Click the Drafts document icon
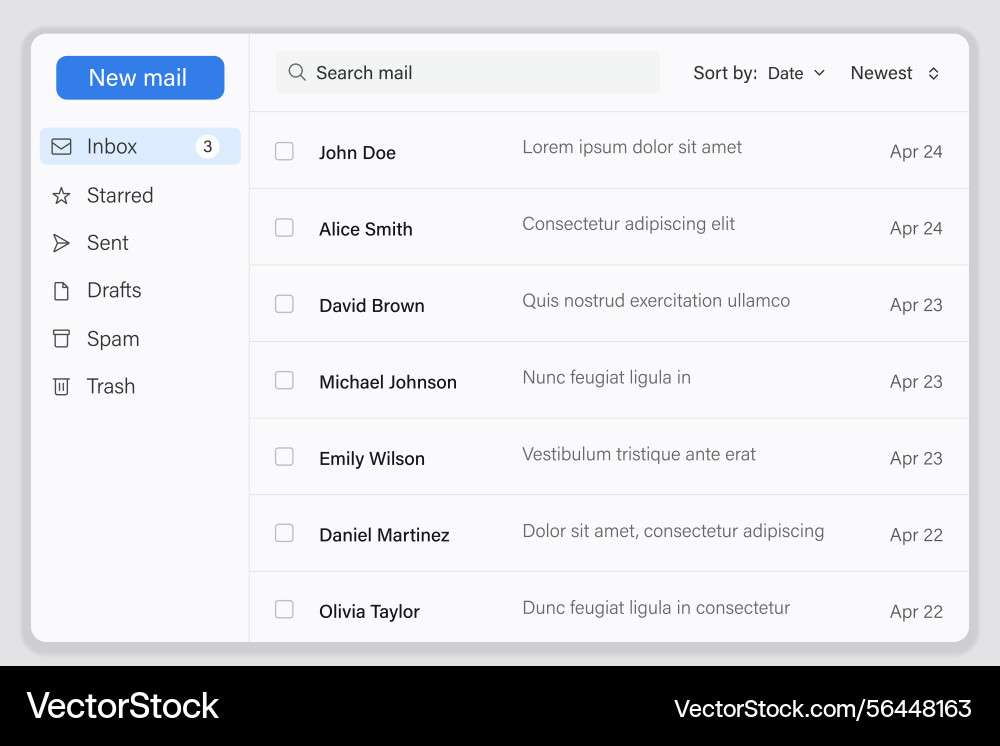This screenshot has height=746, width=1000. 61,291
